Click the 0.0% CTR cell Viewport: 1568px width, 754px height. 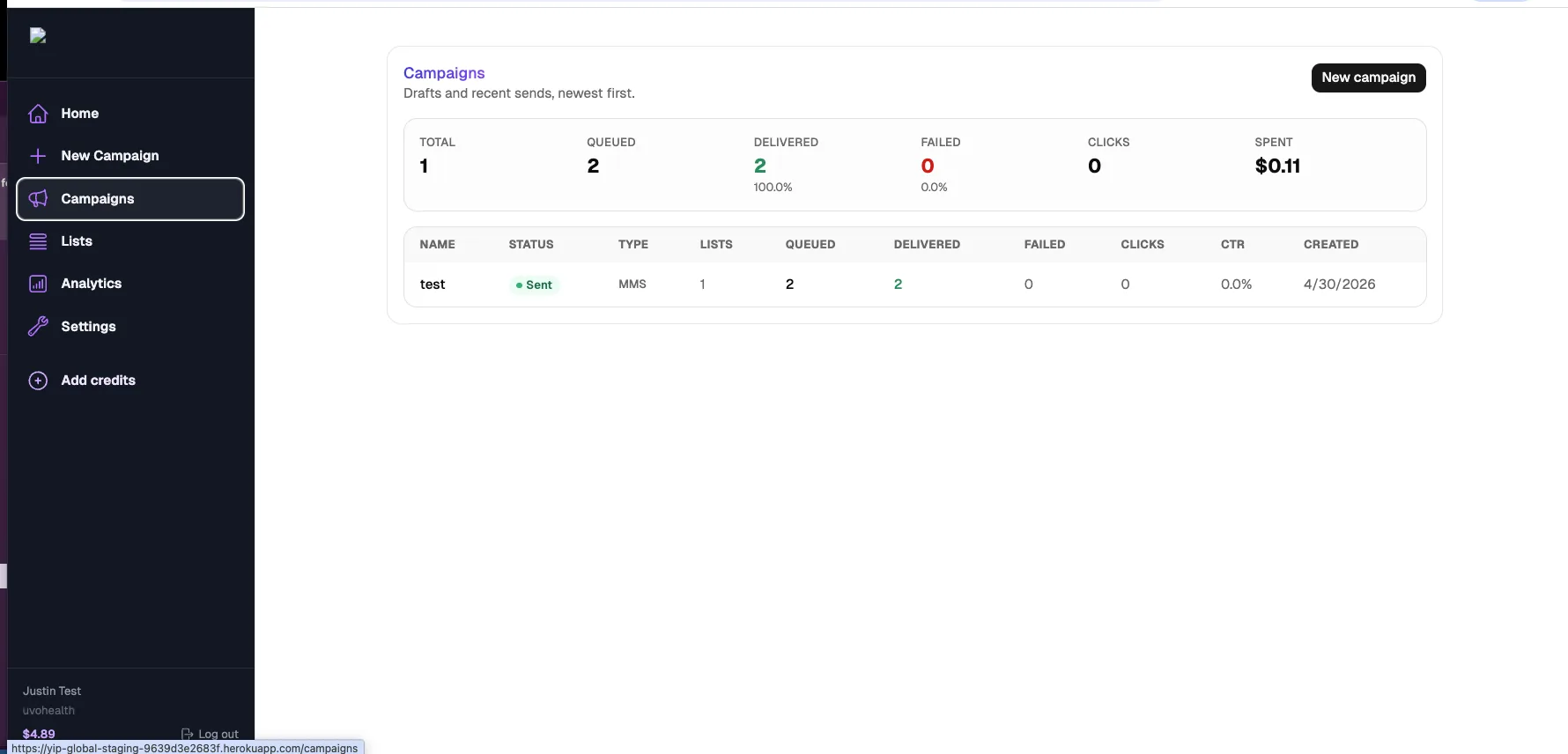point(1236,284)
